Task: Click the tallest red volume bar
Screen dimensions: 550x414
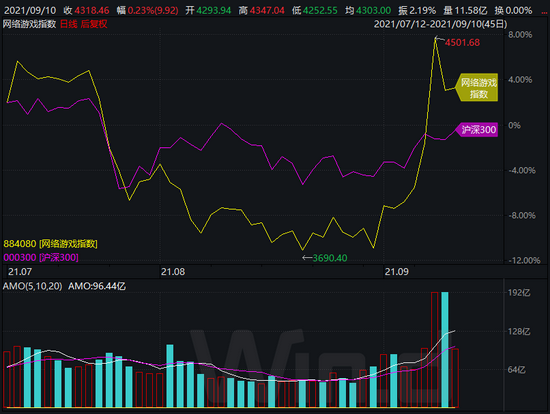Action: click(435, 349)
